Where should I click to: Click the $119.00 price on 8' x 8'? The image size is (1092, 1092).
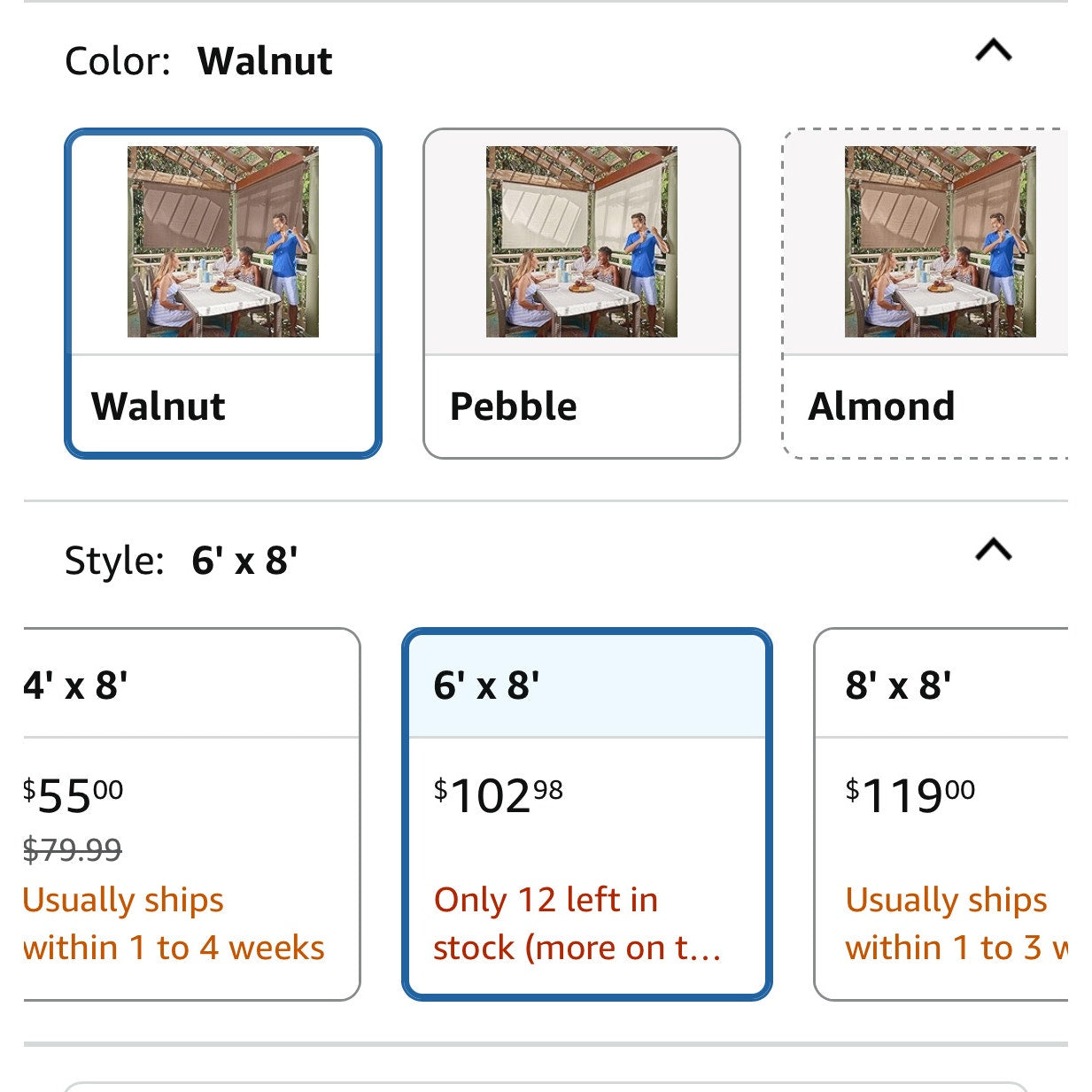(x=910, y=795)
